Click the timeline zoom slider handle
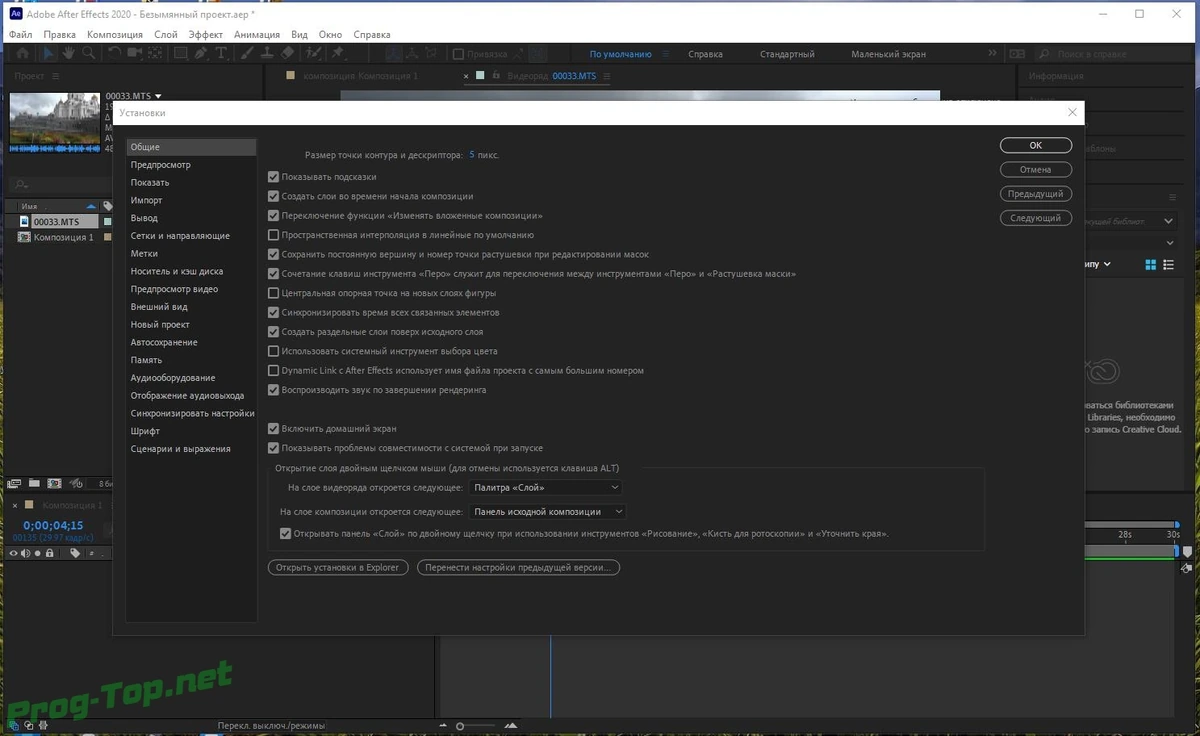The width and height of the screenshot is (1200, 736). pyautogui.click(x=460, y=725)
